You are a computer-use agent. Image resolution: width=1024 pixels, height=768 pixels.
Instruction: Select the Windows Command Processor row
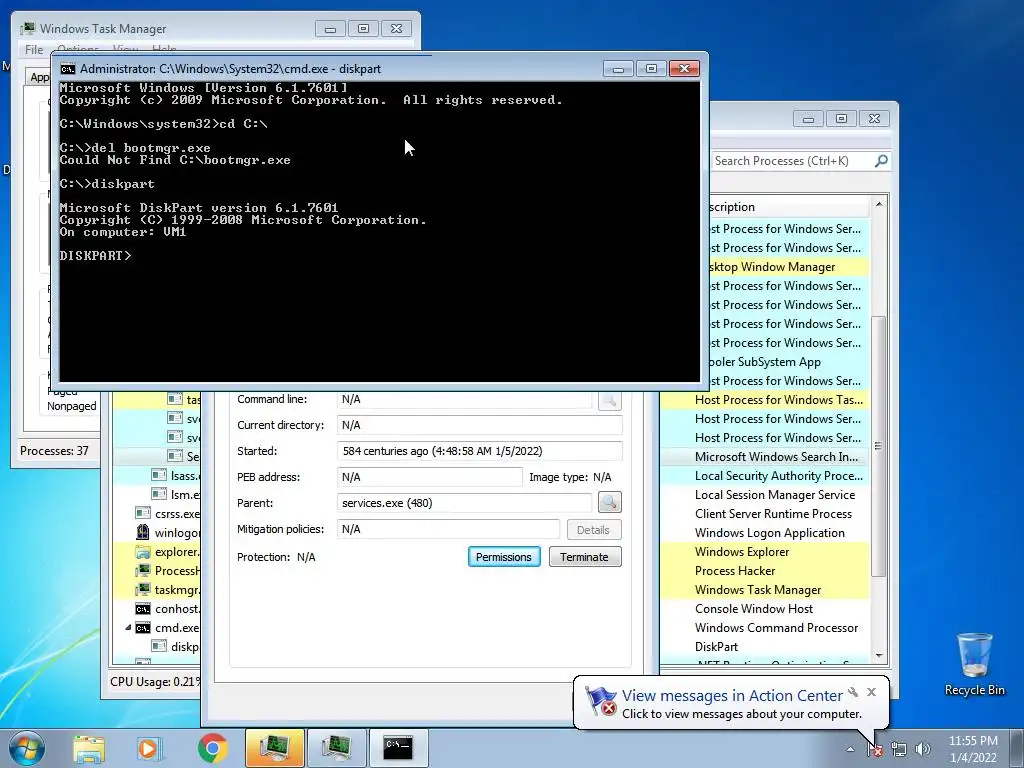(x=765, y=627)
